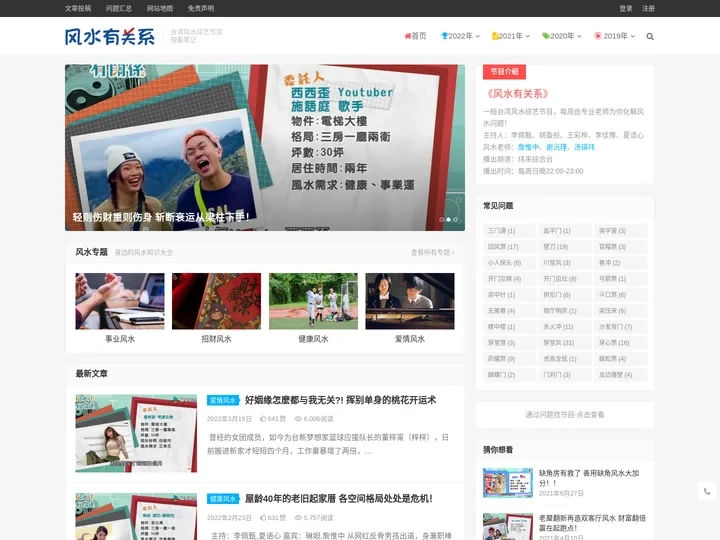Open thumbnail of 好姻缘 article
This screenshot has width=720, height=540.
click(x=136, y=433)
